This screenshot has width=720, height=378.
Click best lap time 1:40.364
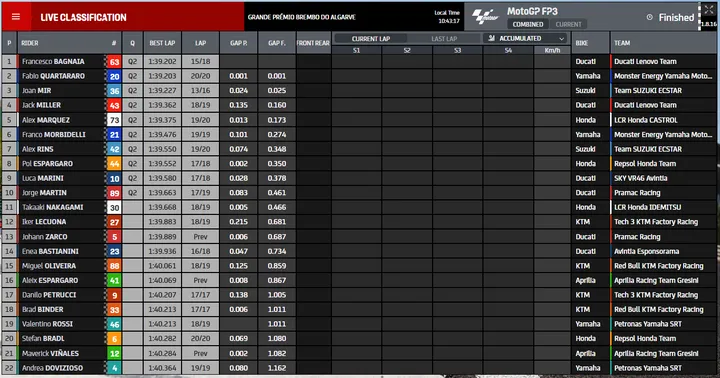coord(162,368)
